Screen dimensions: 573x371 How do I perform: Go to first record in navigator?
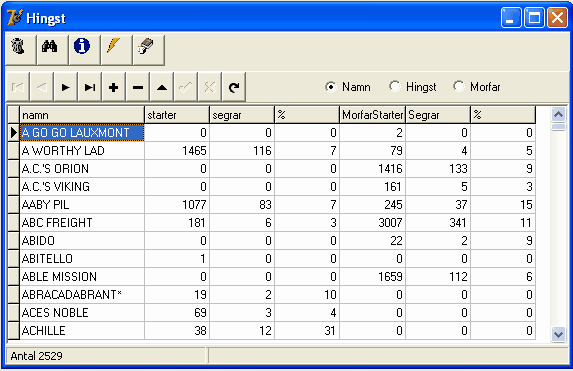(18, 87)
